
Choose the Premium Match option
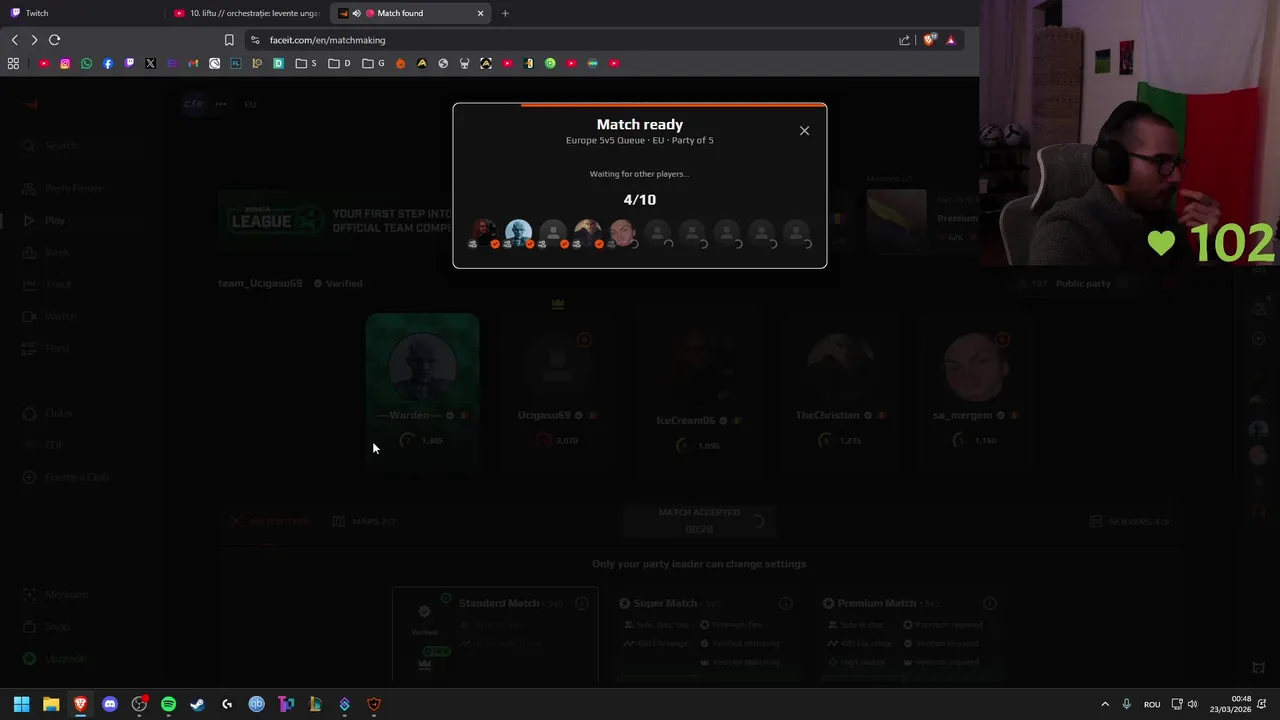(x=910, y=635)
